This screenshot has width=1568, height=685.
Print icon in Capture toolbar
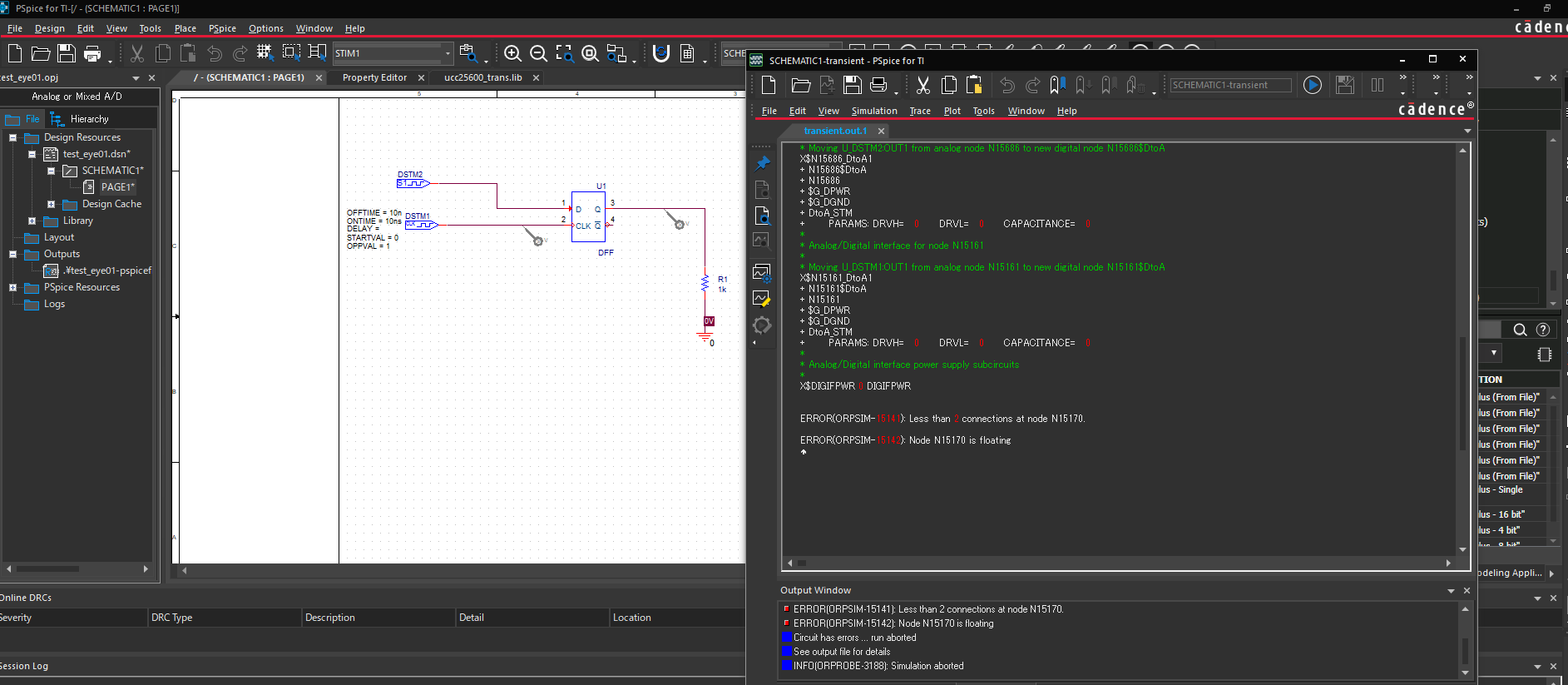pos(92,53)
